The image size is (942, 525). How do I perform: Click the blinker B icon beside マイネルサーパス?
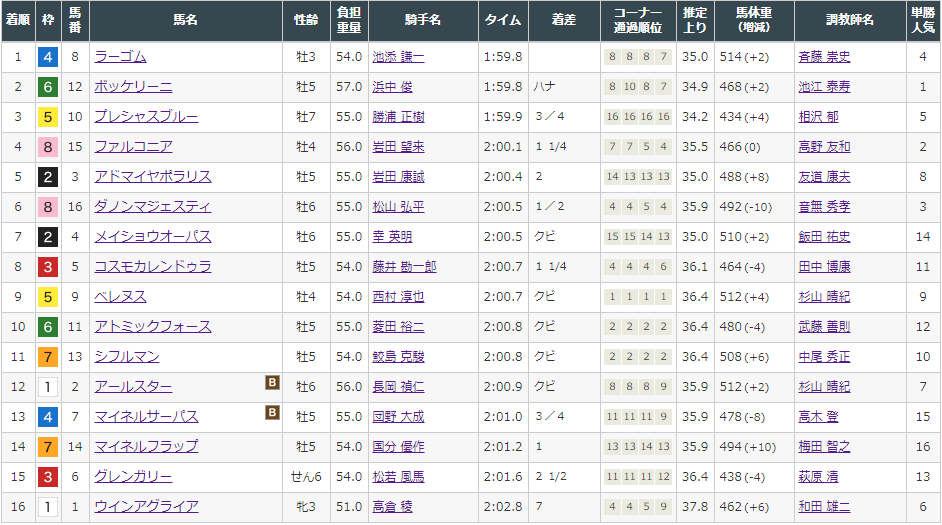coord(272,413)
